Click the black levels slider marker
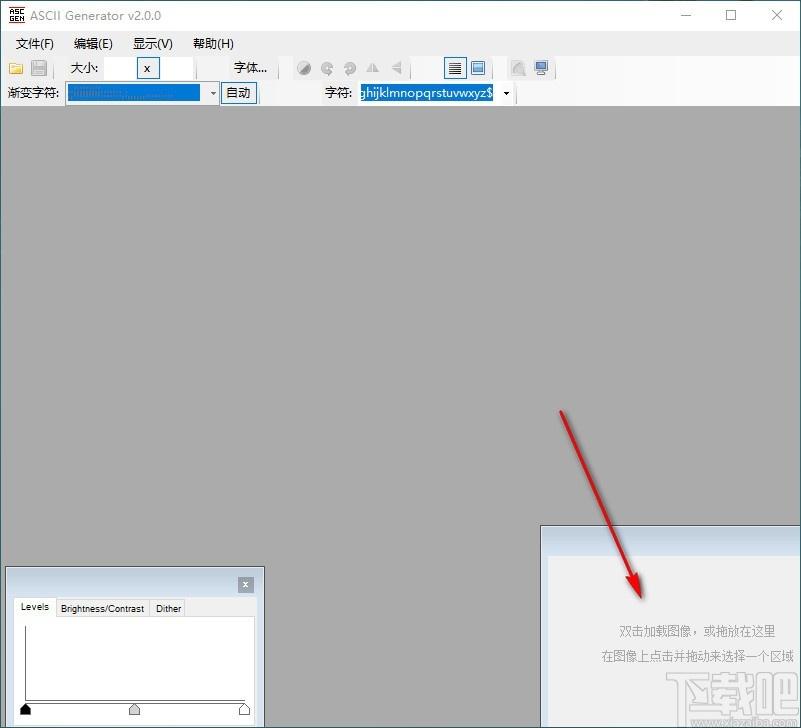 (x=26, y=709)
